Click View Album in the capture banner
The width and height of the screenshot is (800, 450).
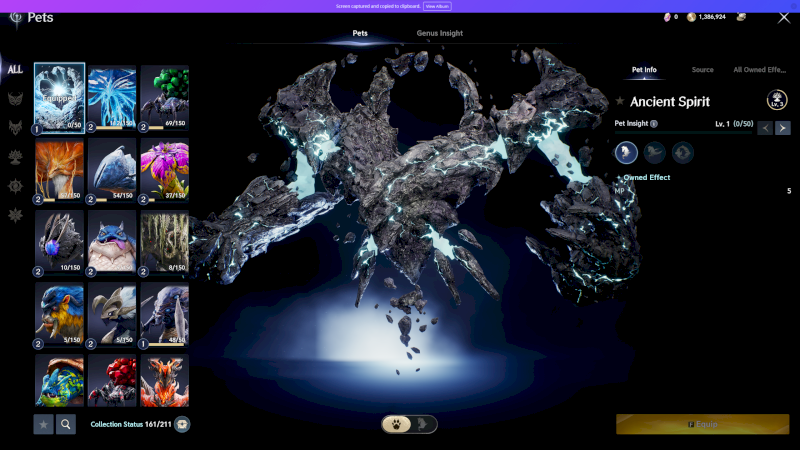437,6
